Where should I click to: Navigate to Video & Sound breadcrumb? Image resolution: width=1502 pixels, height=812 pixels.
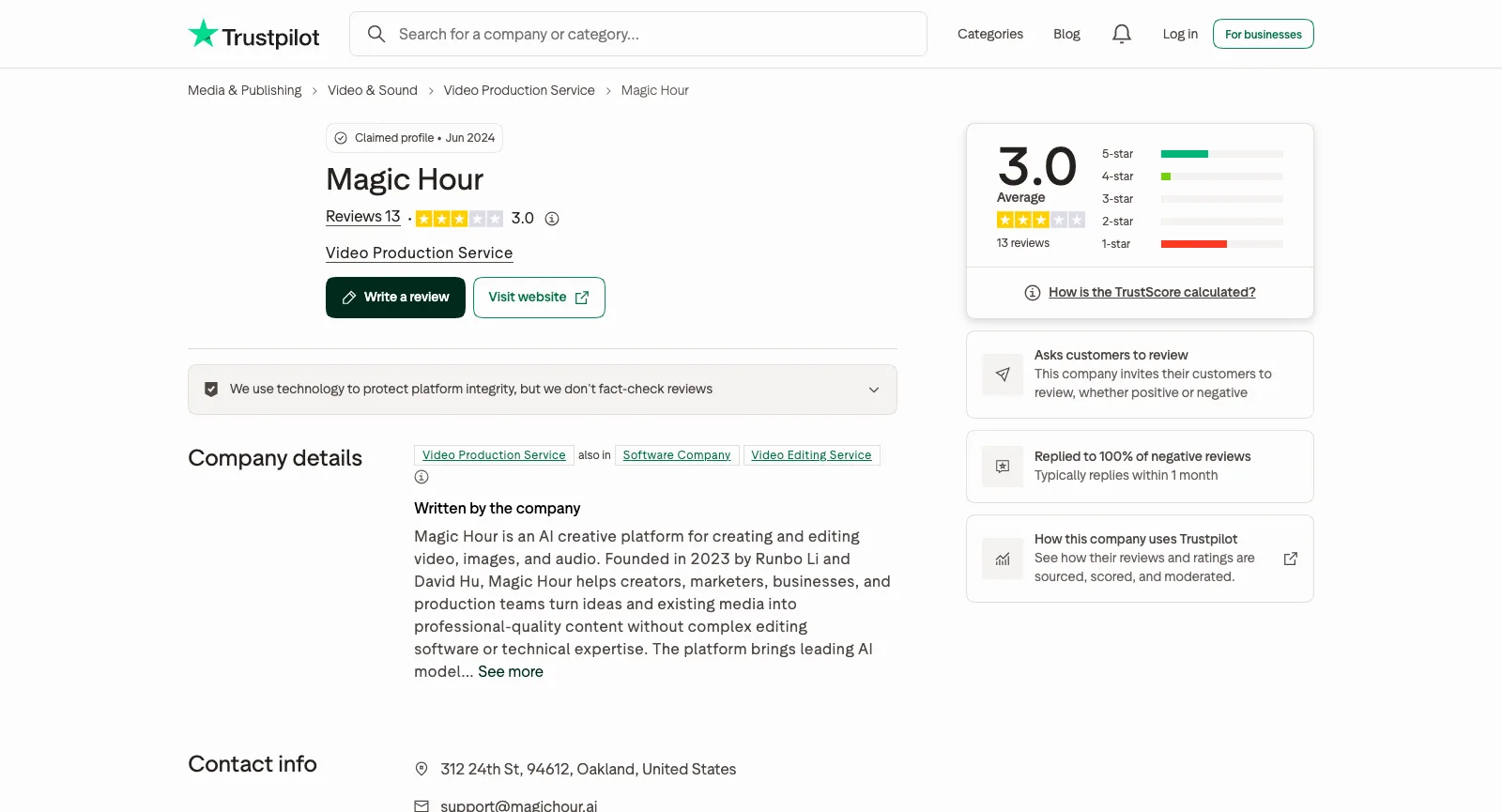373,90
